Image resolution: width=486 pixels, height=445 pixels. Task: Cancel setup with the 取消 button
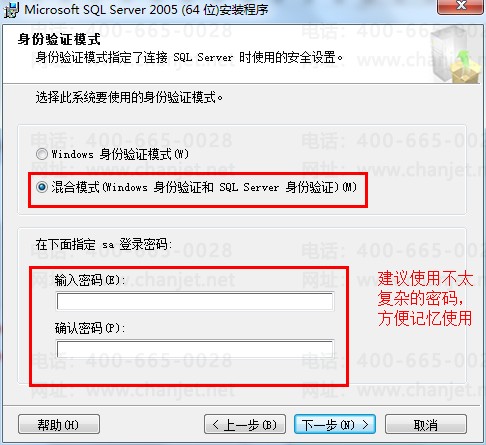click(x=426, y=424)
